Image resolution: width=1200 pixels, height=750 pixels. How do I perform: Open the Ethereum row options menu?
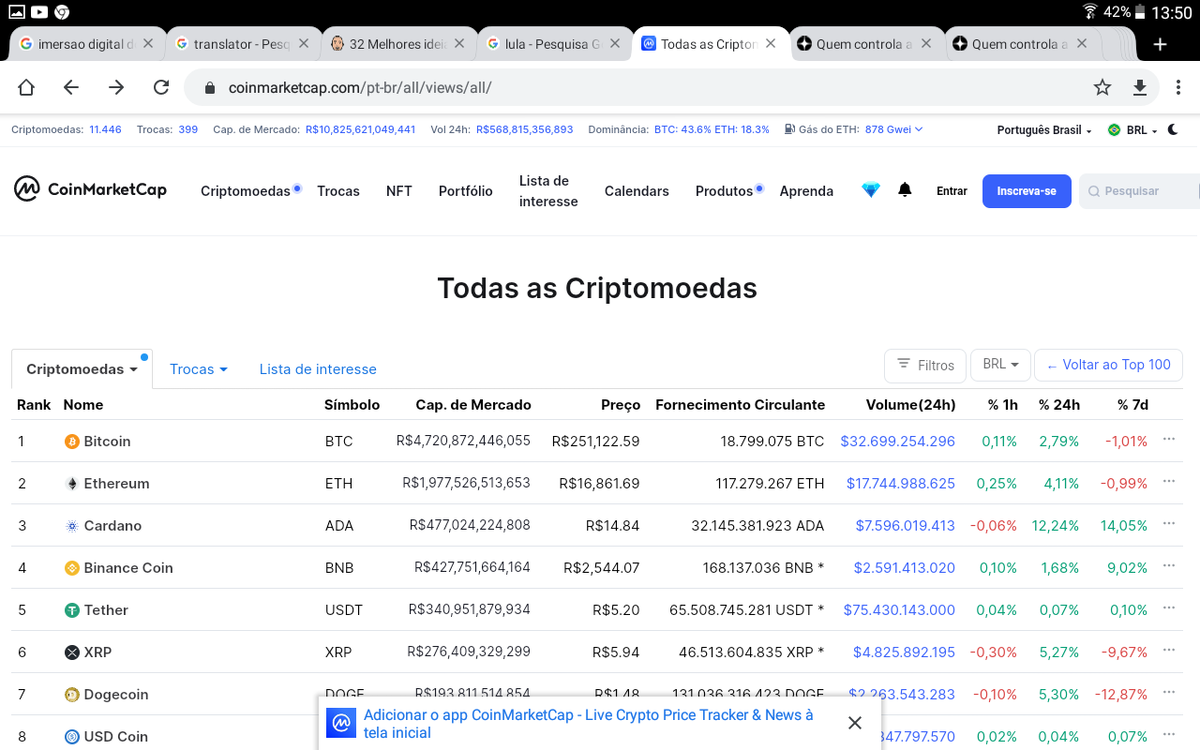[x=1169, y=482]
